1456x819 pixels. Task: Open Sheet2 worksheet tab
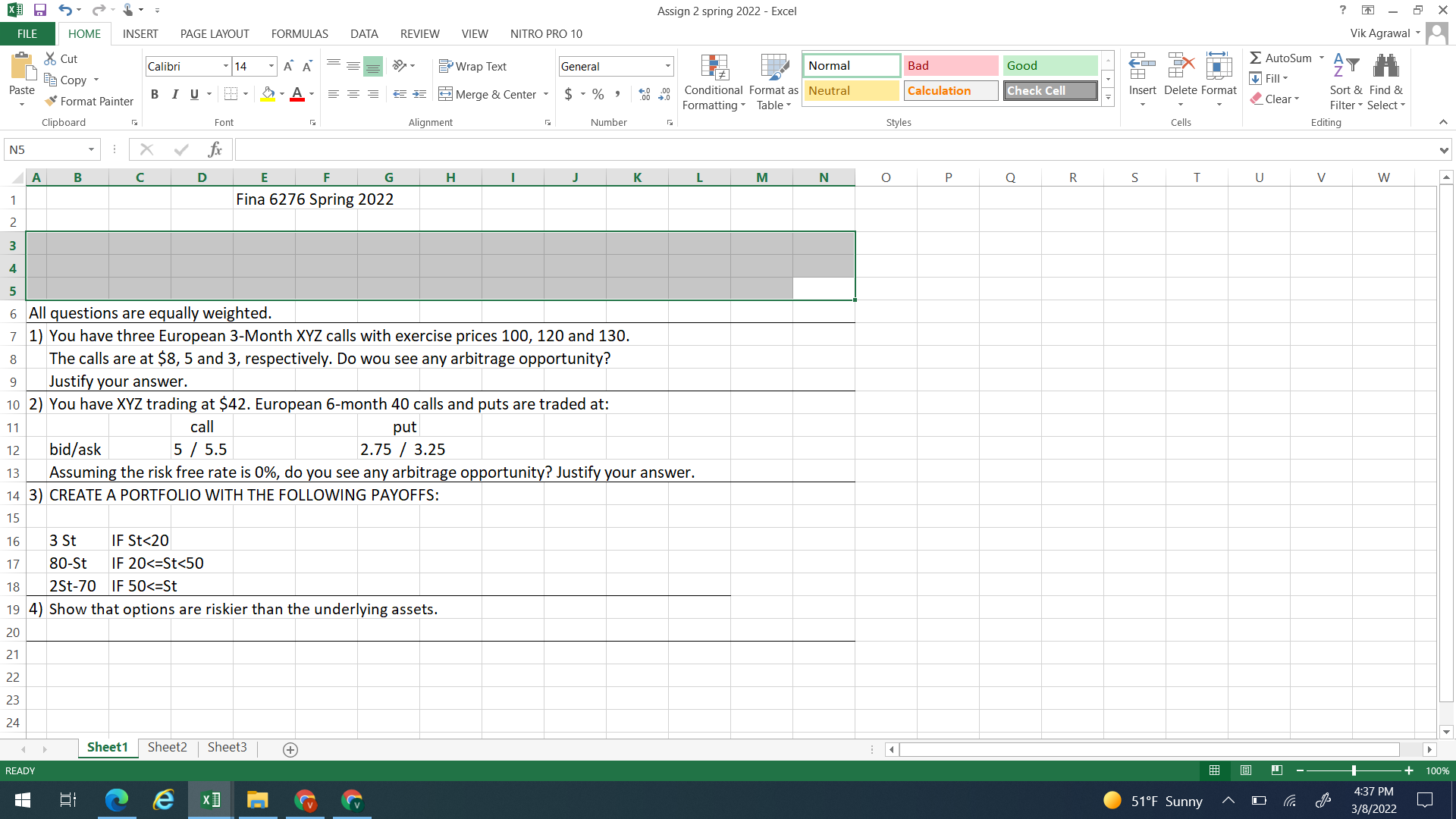(167, 747)
